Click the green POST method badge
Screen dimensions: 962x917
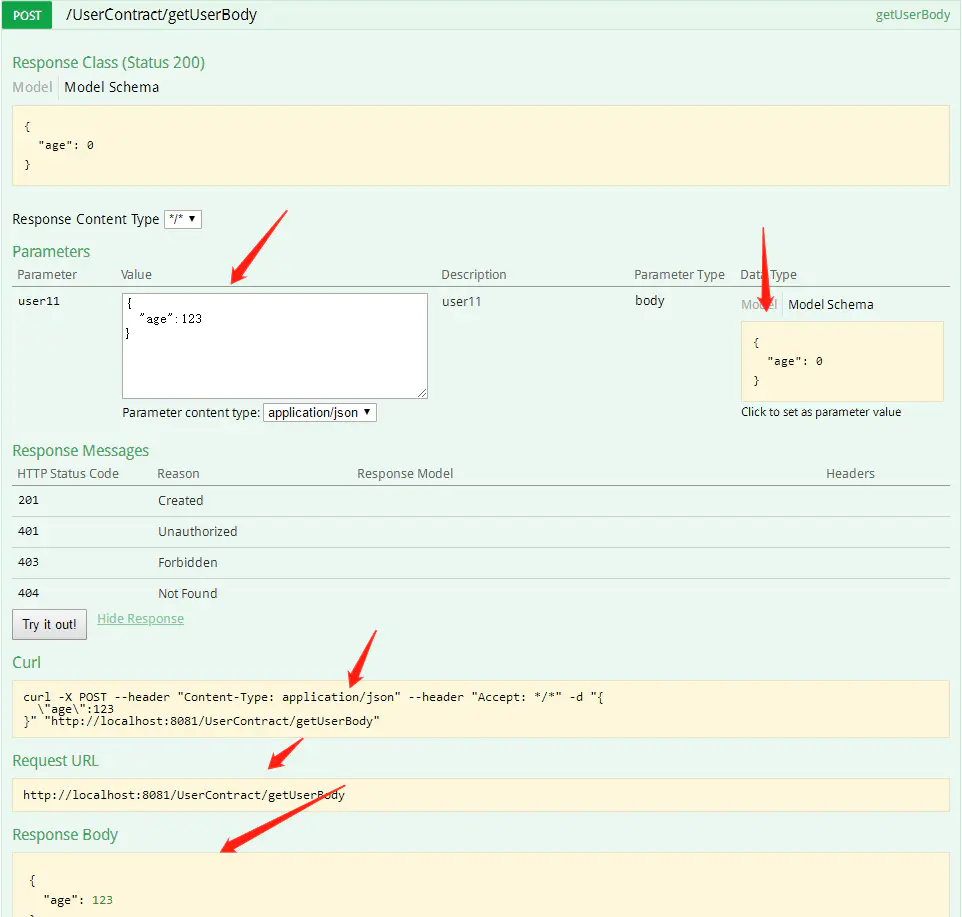27,15
